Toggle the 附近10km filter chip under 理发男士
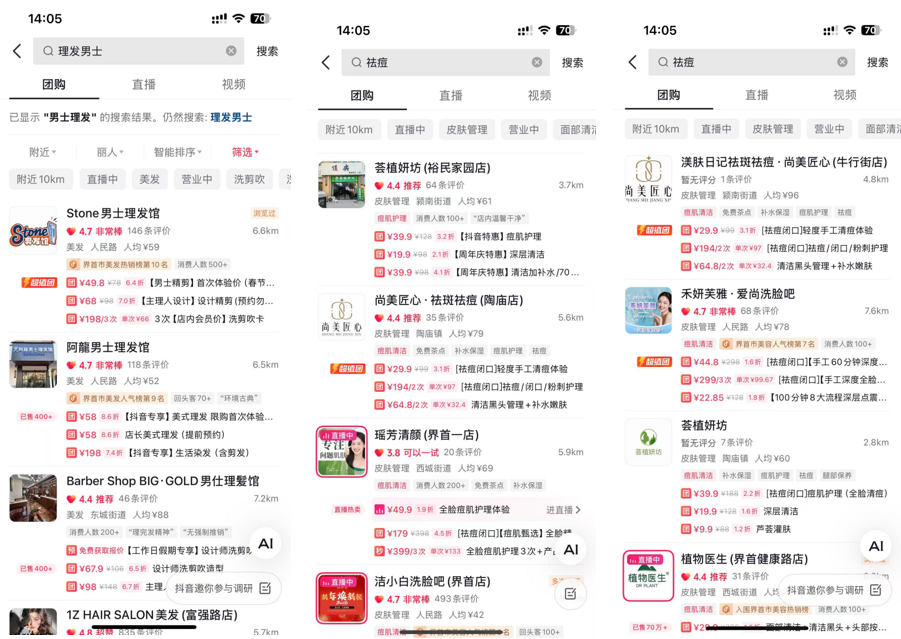901x639 pixels. (x=41, y=179)
